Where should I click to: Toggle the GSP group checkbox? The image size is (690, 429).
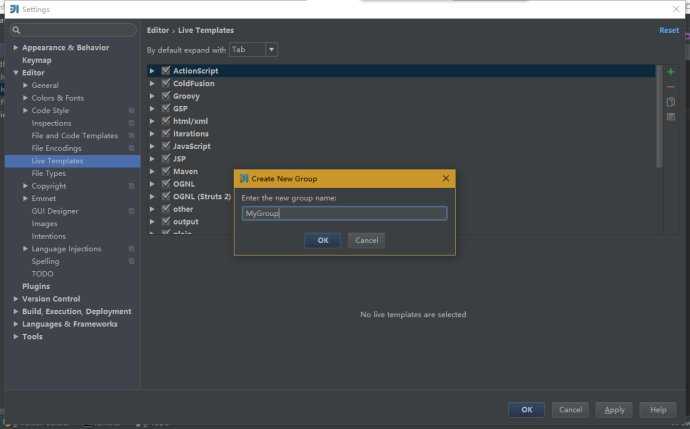click(166, 108)
